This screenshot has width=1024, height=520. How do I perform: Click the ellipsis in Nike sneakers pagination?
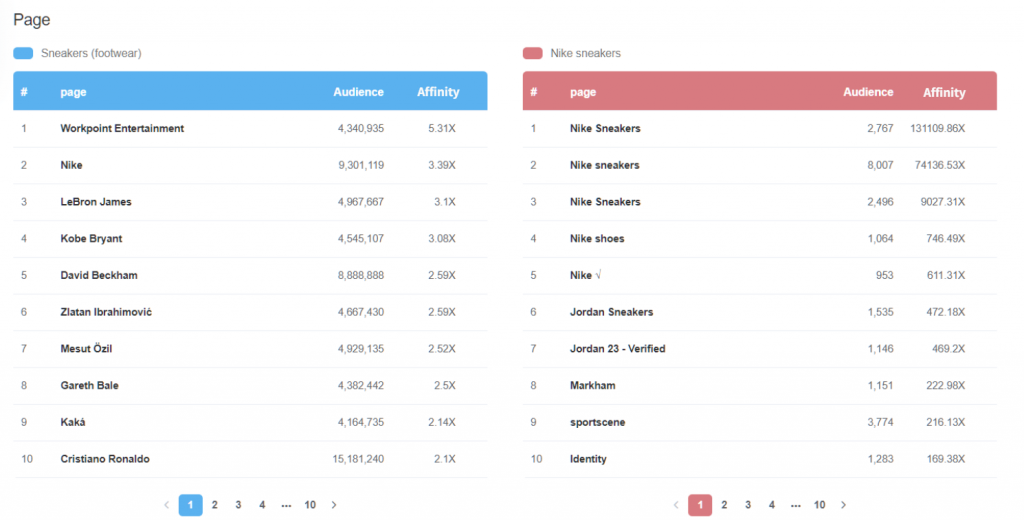[795, 504]
